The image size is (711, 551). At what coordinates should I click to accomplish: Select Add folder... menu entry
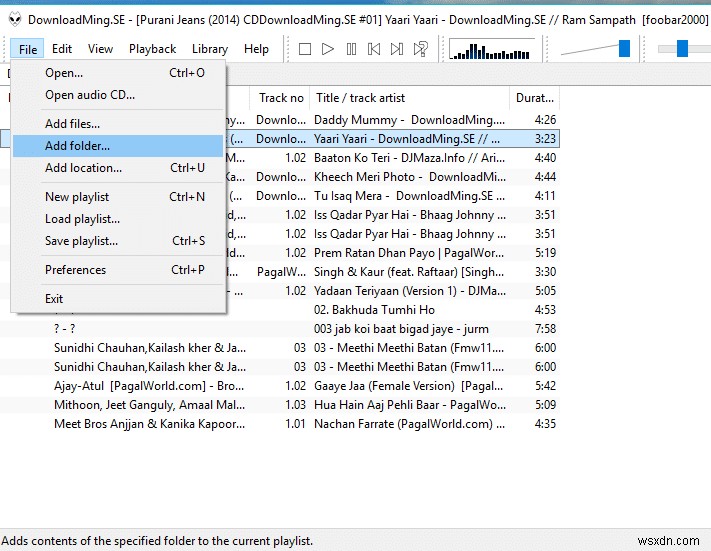[x=118, y=146]
